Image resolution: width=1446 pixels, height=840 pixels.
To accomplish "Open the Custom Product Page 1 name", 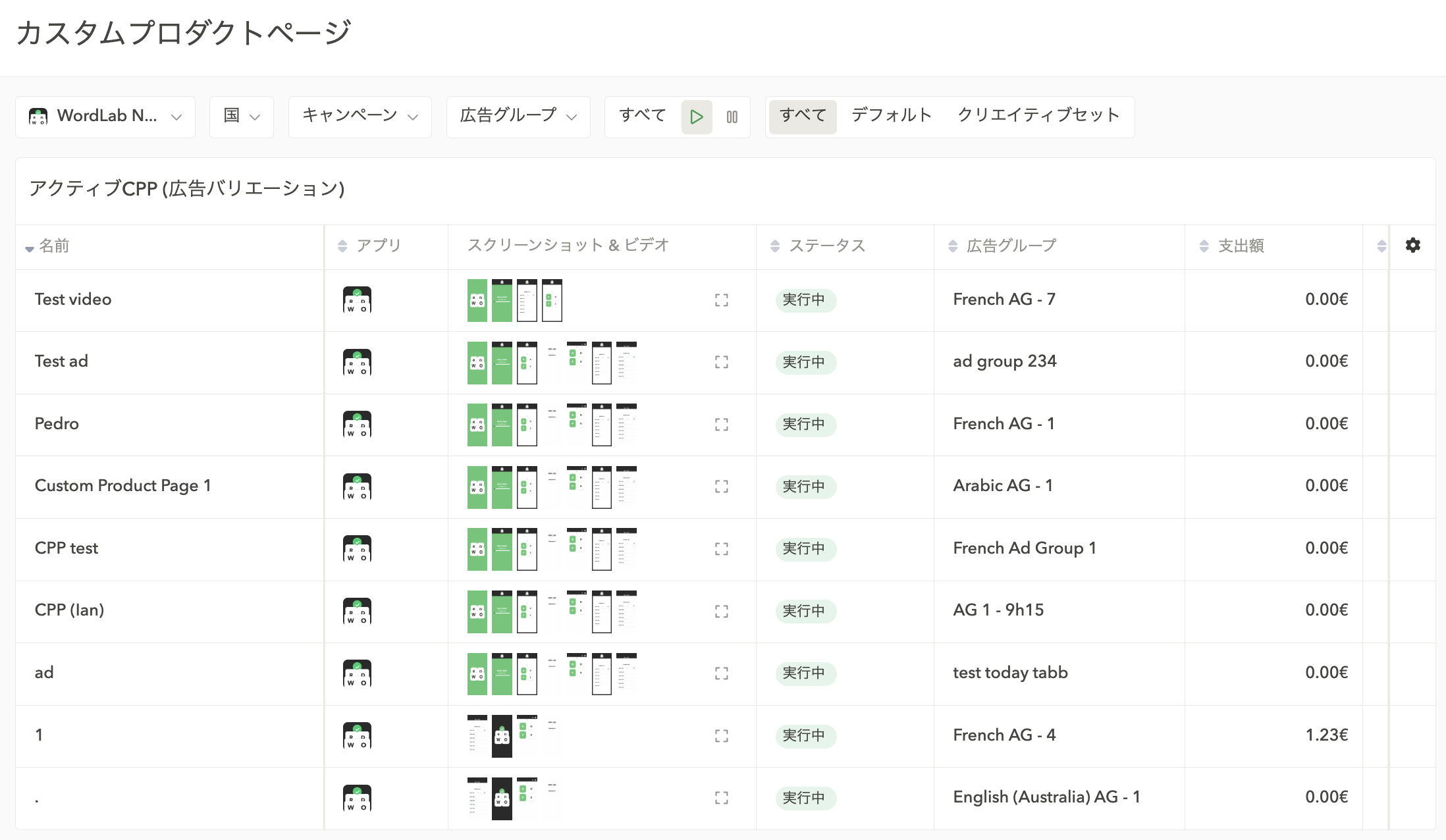I will pyautogui.click(x=123, y=486).
